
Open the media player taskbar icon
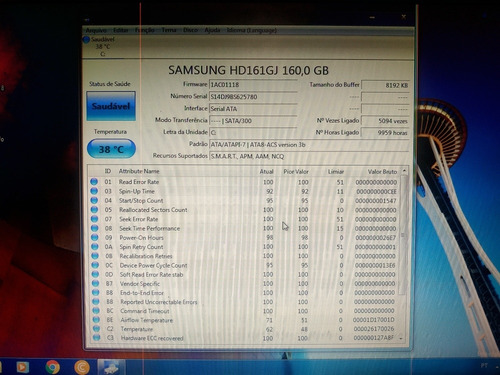click(23, 367)
